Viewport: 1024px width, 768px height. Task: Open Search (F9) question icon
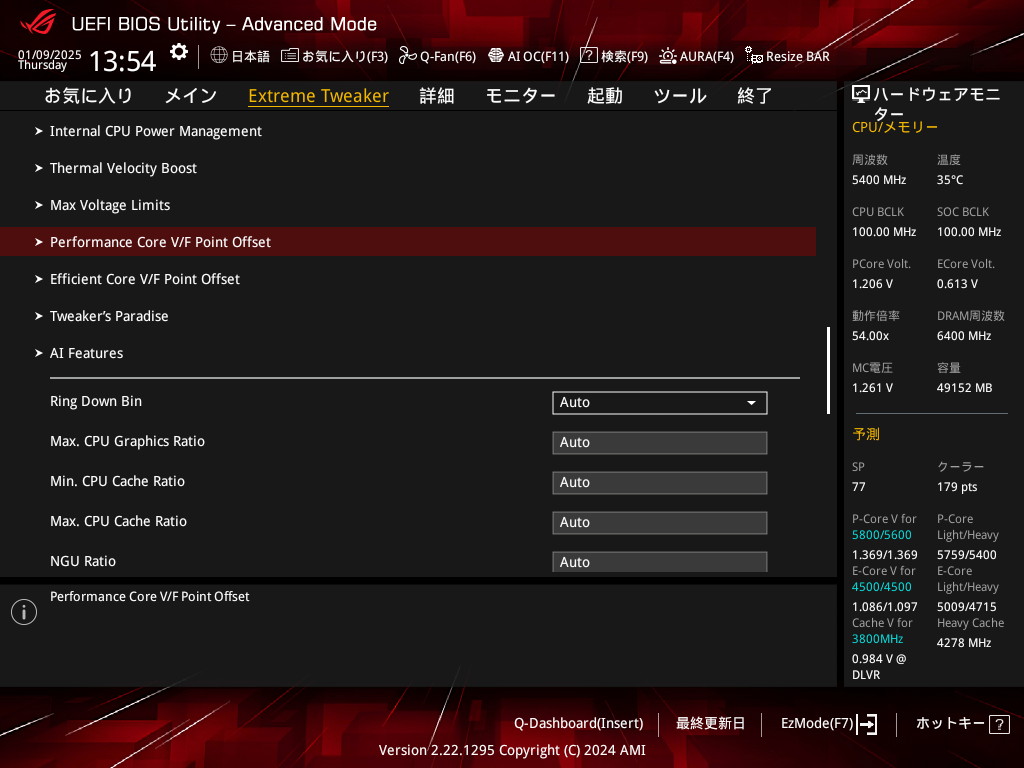(x=589, y=56)
